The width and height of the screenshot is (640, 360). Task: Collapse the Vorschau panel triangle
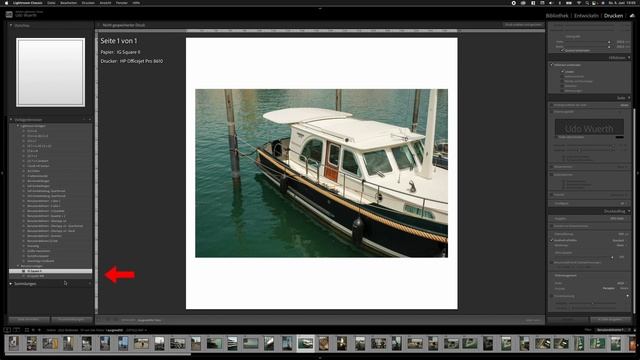[x=11, y=25]
